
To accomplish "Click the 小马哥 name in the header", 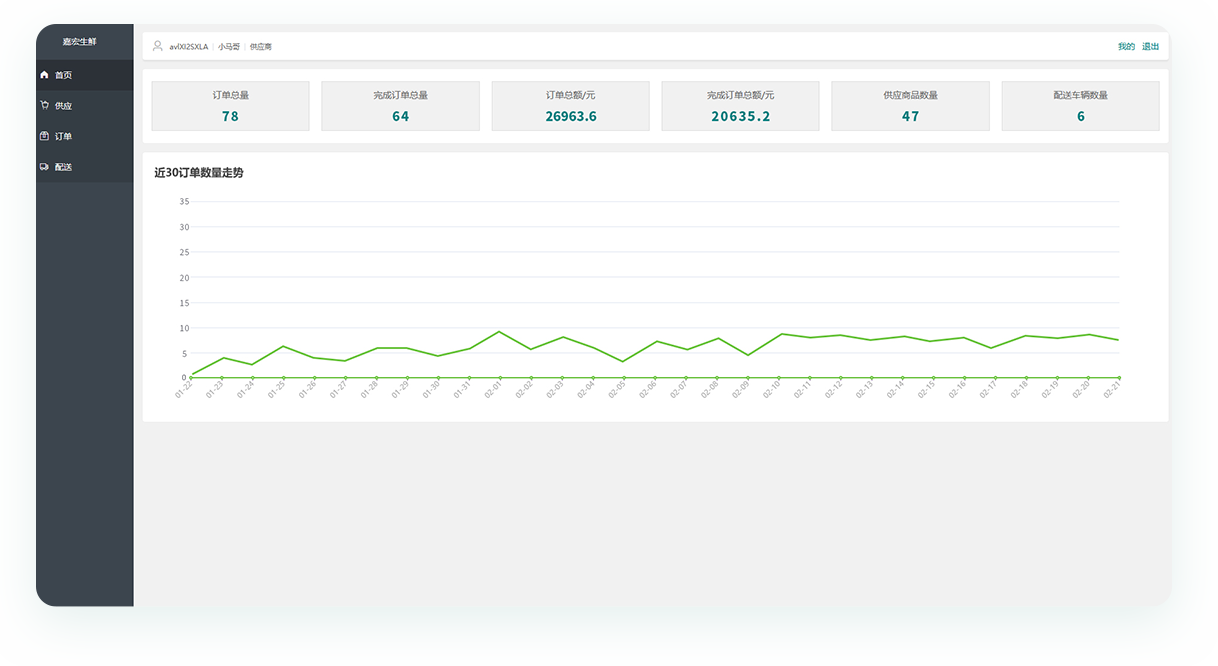I will tap(229, 47).
